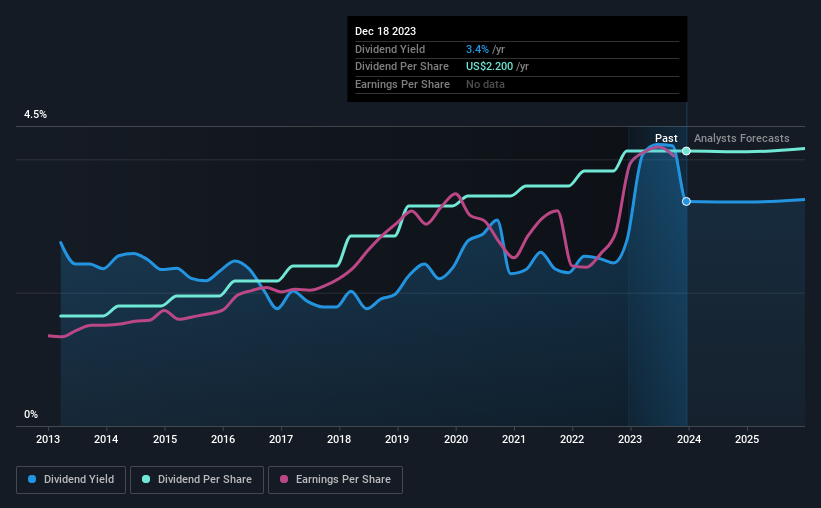Viewport: 821px width, 508px height.
Task: Select the blue dividend yield marker at Dec 2023
Action: pos(686,202)
